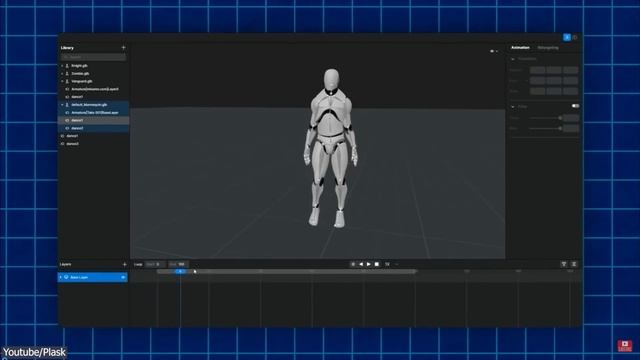
Task: Stop the animation playback
Action: click(377, 264)
